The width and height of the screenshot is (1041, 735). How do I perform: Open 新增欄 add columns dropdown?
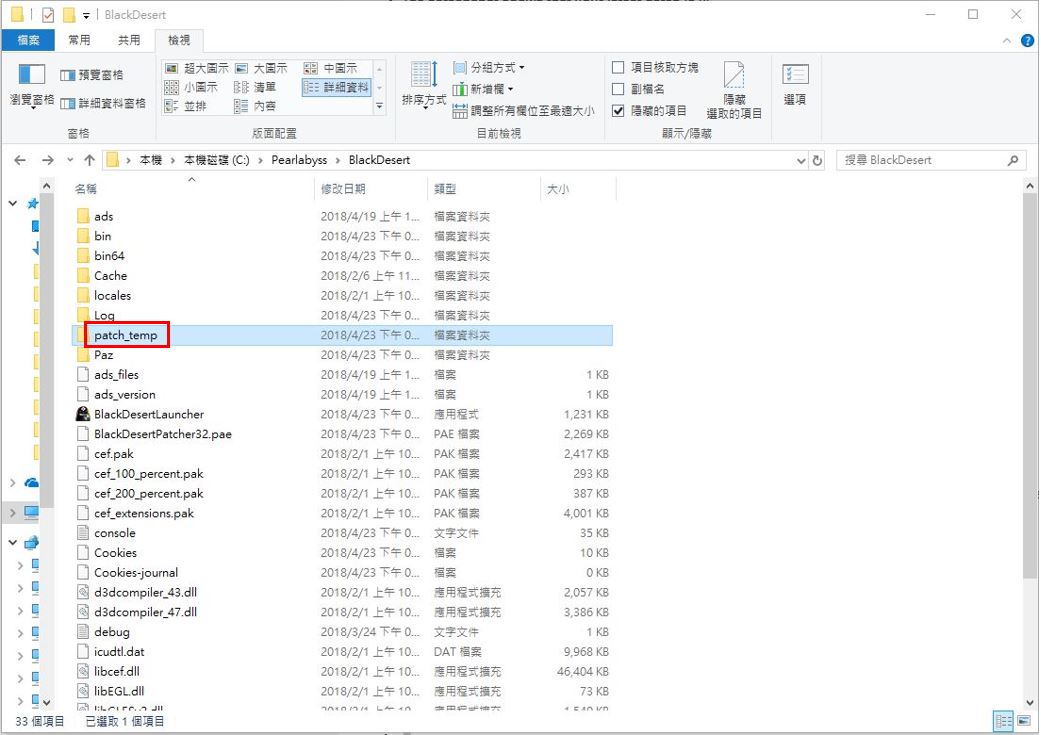coord(483,89)
